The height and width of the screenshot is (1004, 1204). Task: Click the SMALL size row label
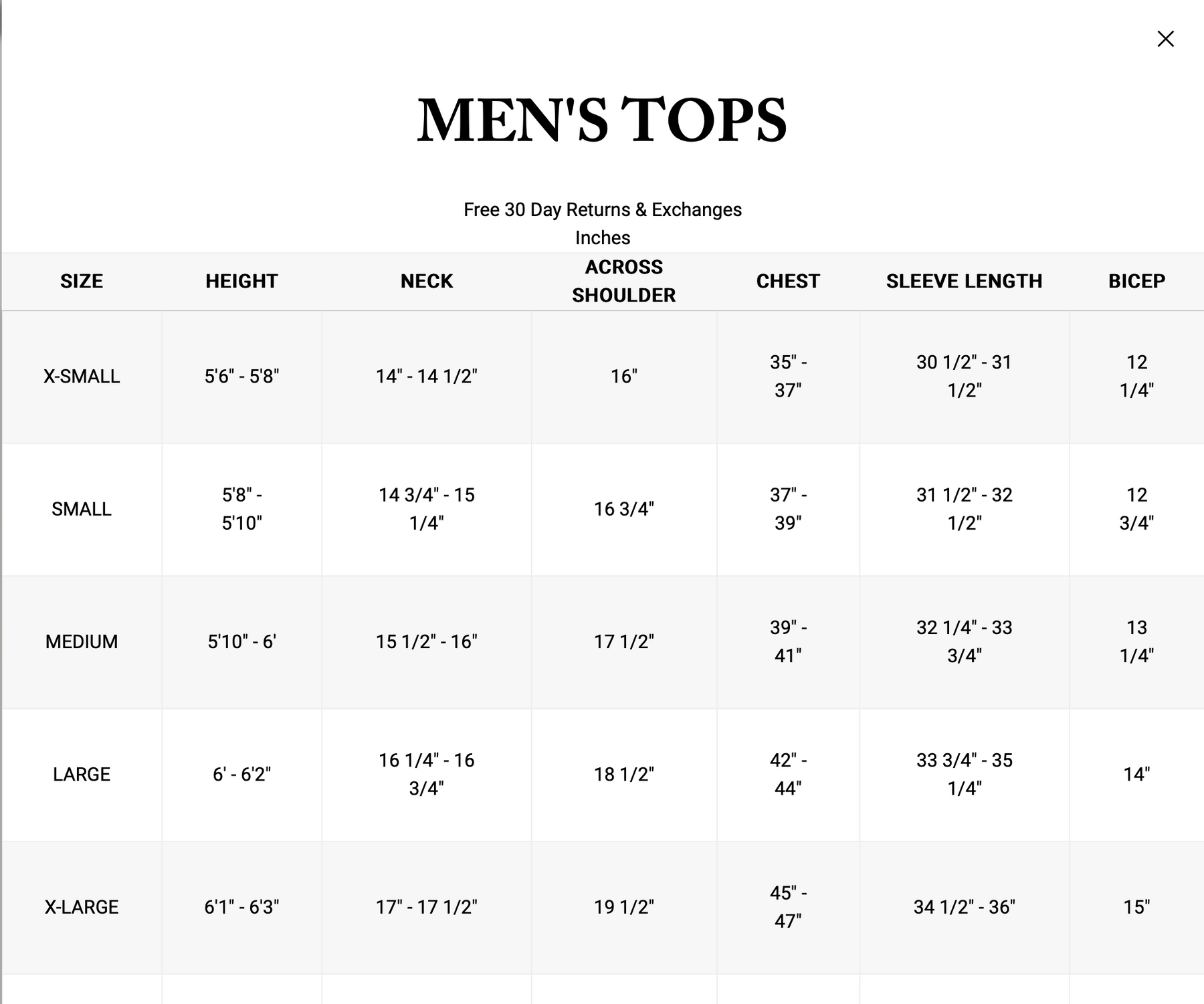pos(82,509)
